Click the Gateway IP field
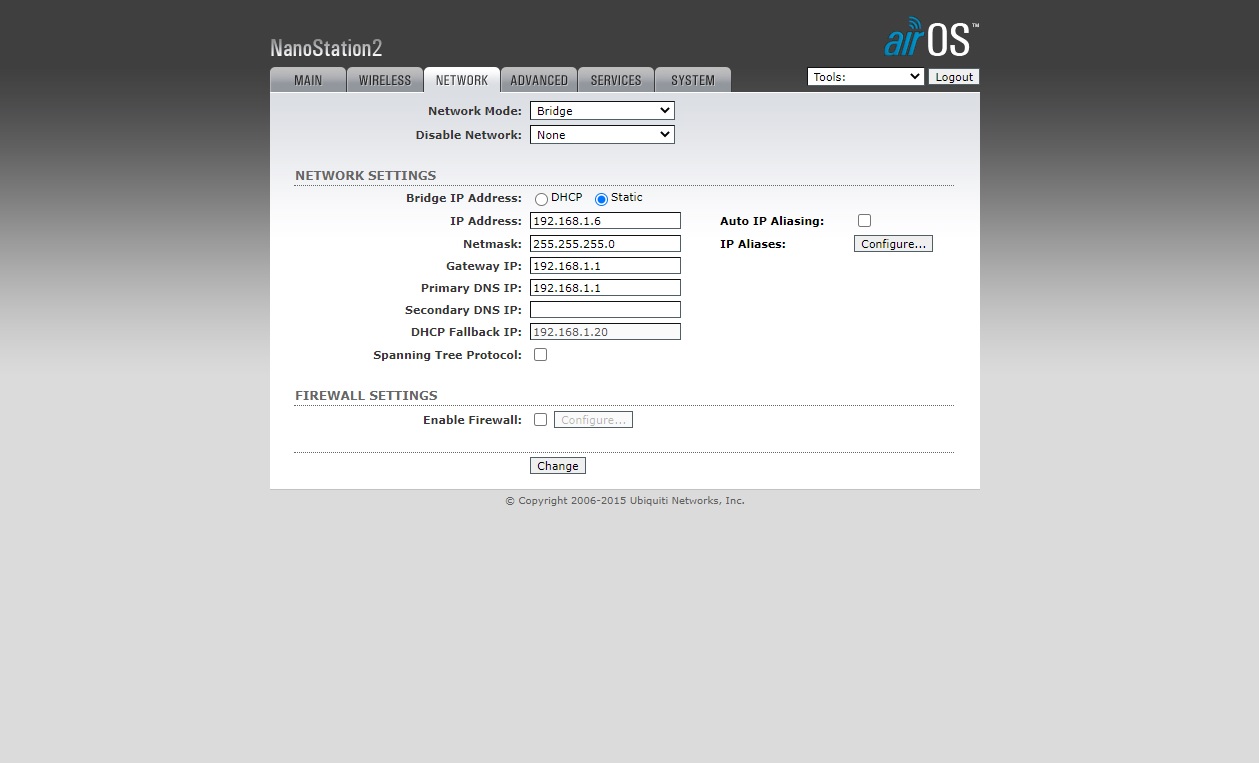Viewport: 1259px width, 763px height. click(x=605, y=266)
